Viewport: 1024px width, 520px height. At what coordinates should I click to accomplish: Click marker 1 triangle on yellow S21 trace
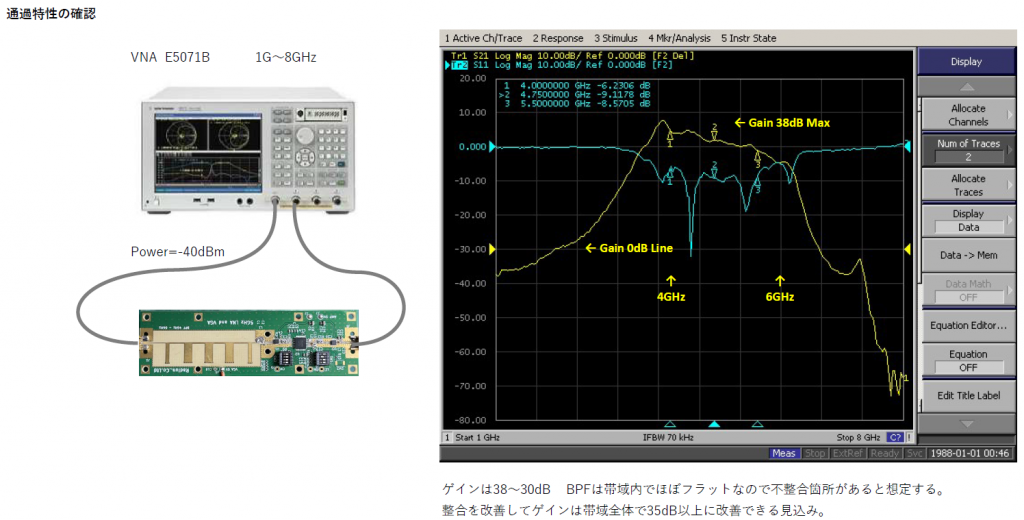pyautogui.click(x=670, y=138)
